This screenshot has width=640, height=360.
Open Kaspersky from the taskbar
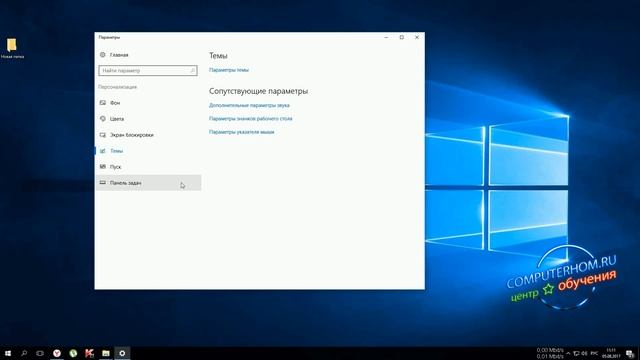89,353
